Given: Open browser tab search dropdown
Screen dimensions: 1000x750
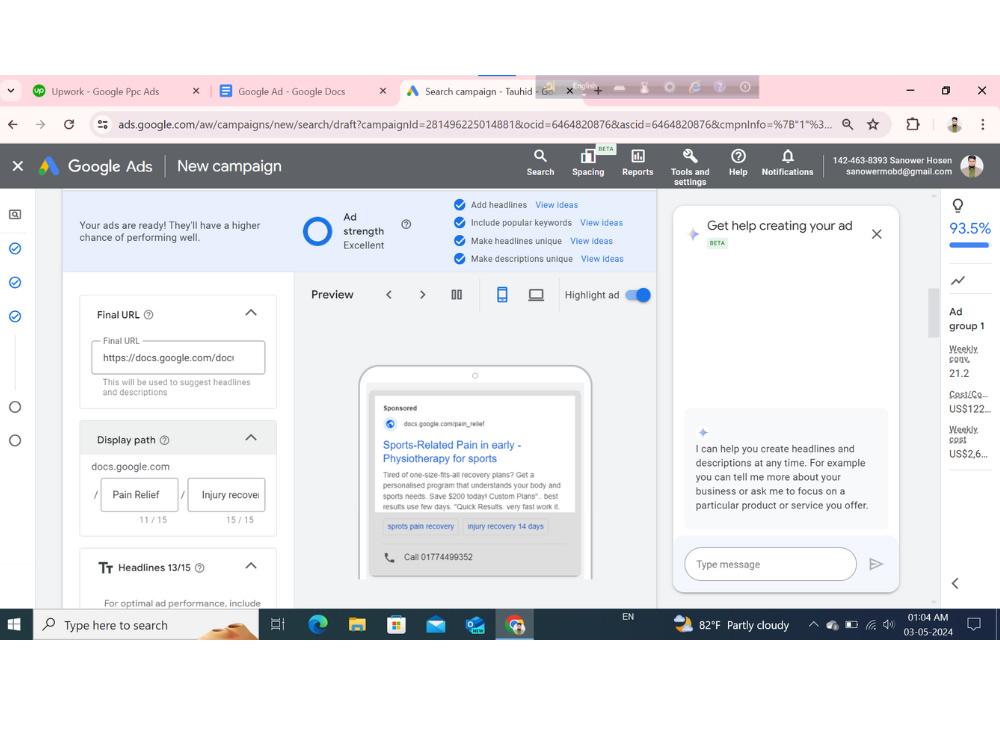Looking at the screenshot, I should 11,91.
